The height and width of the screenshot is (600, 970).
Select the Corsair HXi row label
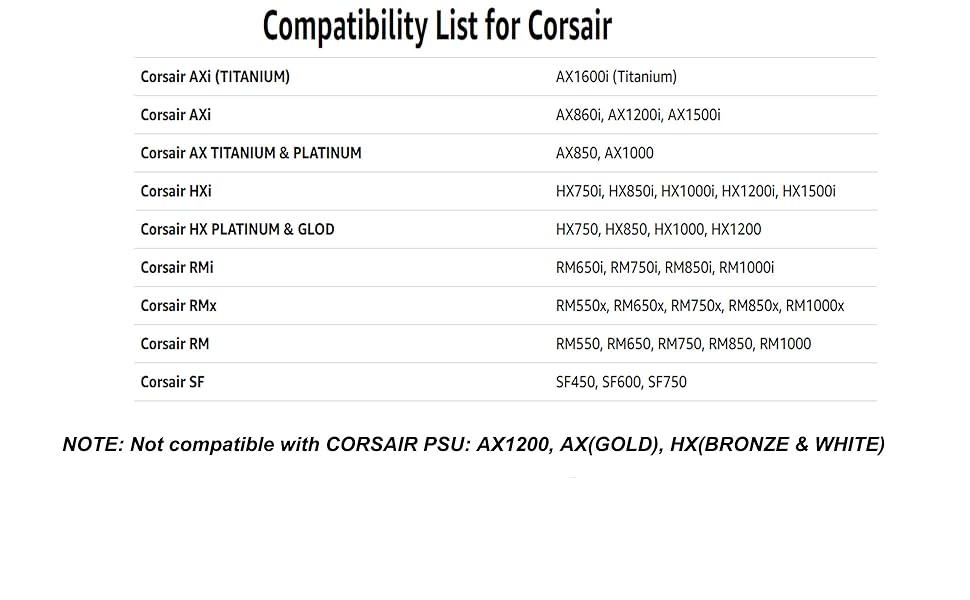[x=176, y=191]
